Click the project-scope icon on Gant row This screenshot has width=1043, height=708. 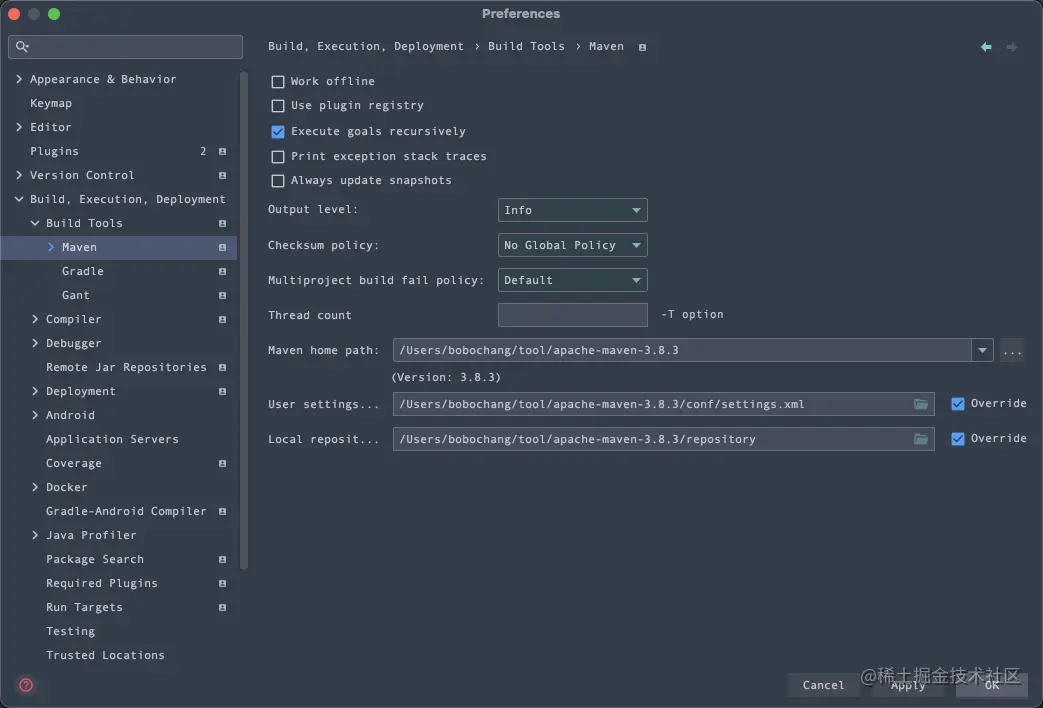pyautogui.click(x=222, y=295)
